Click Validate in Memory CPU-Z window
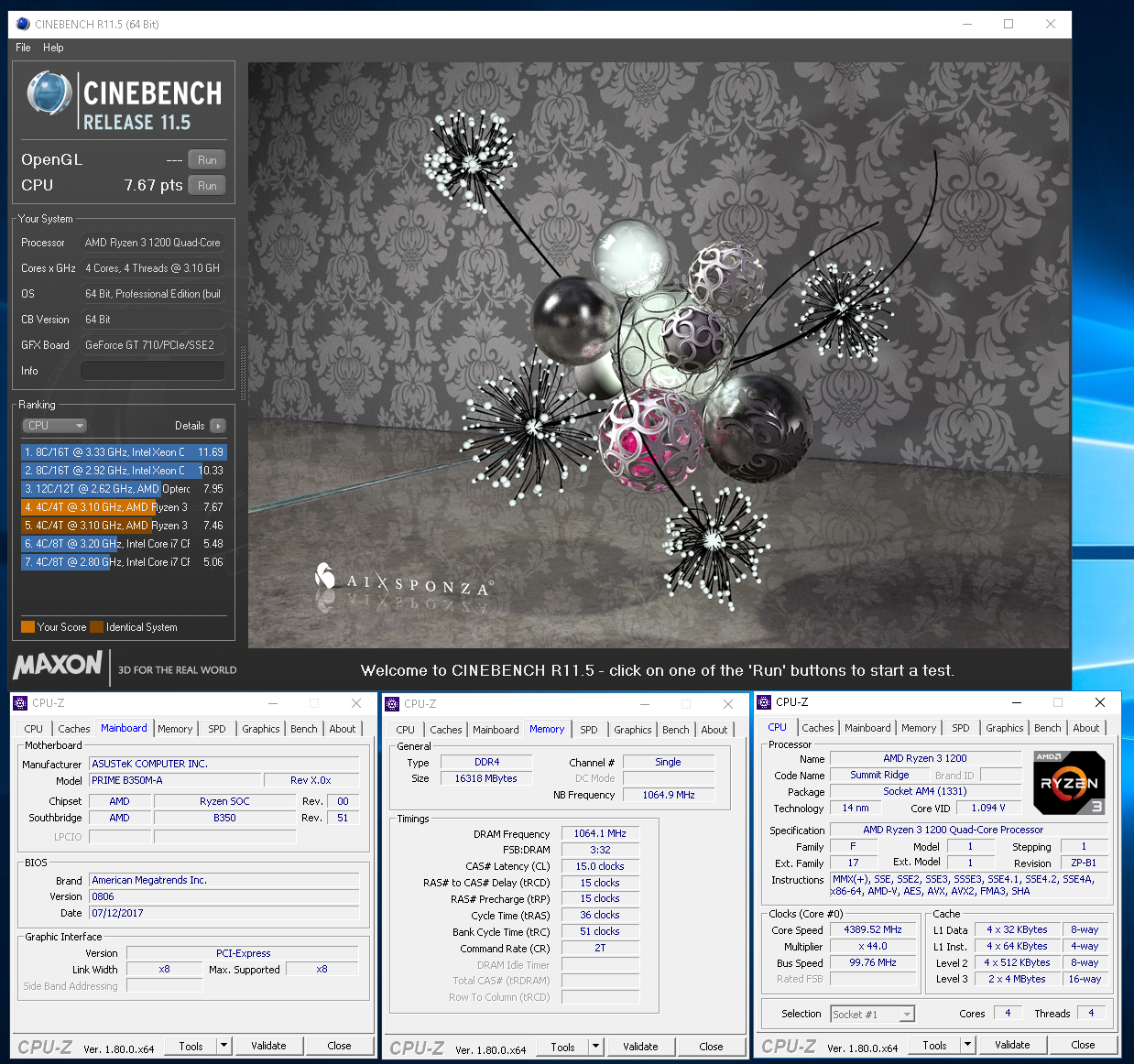The width and height of the screenshot is (1134, 1064). (640, 1047)
